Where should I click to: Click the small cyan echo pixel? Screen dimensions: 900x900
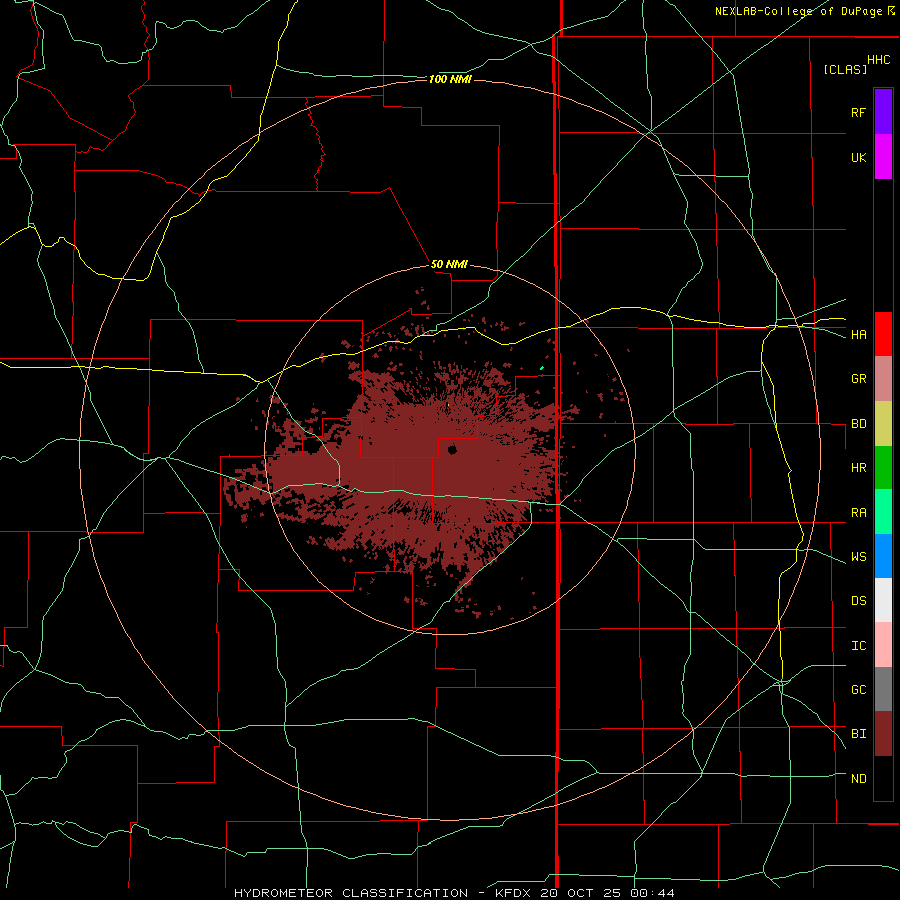[x=541, y=368]
